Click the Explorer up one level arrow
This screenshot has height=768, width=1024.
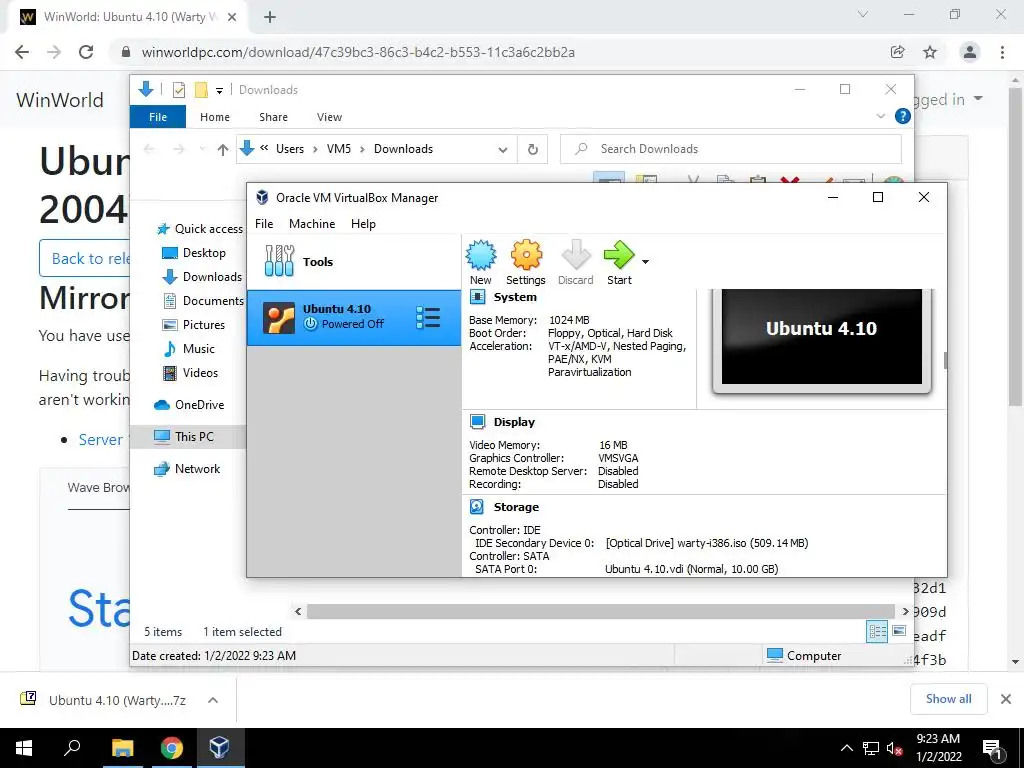(x=223, y=150)
